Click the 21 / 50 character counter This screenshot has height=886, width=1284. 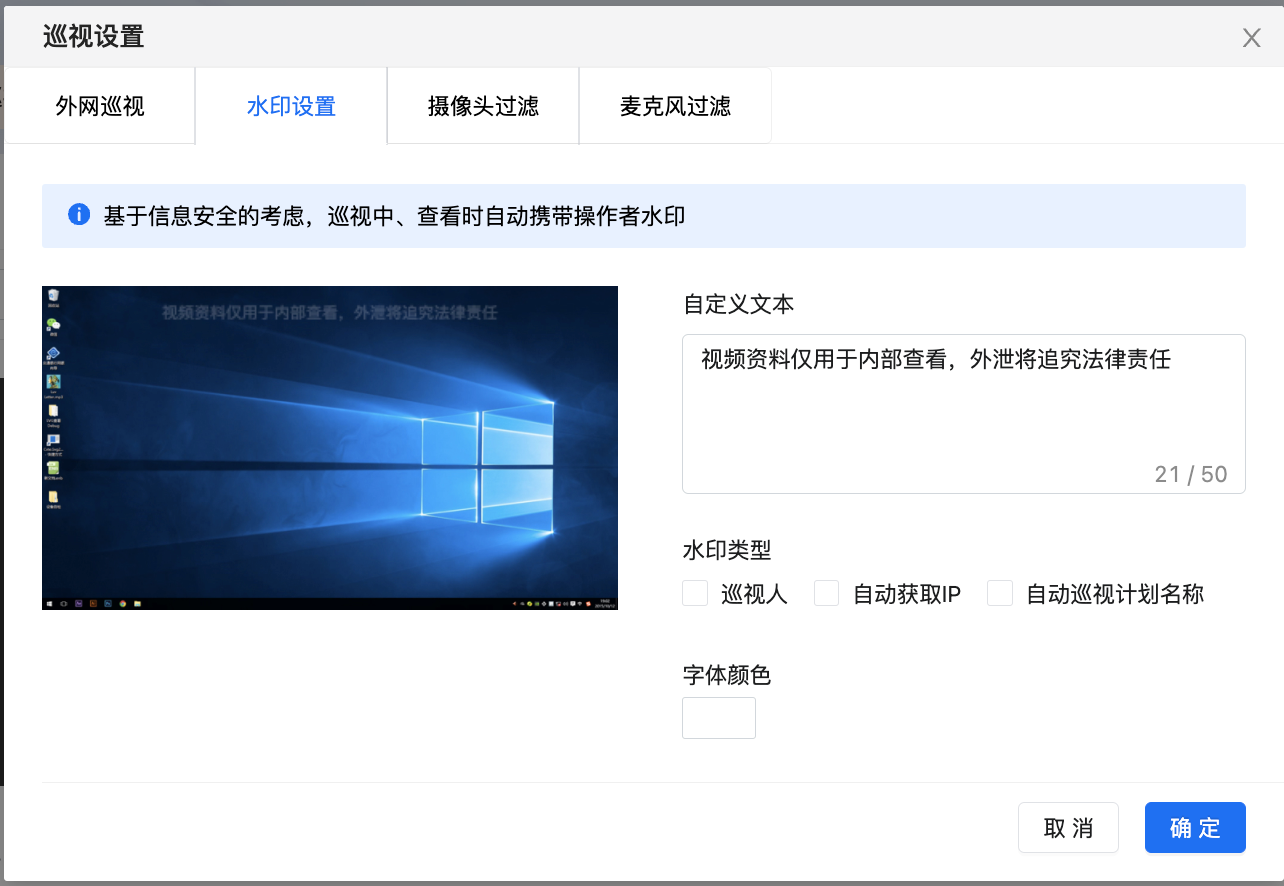tap(1190, 474)
